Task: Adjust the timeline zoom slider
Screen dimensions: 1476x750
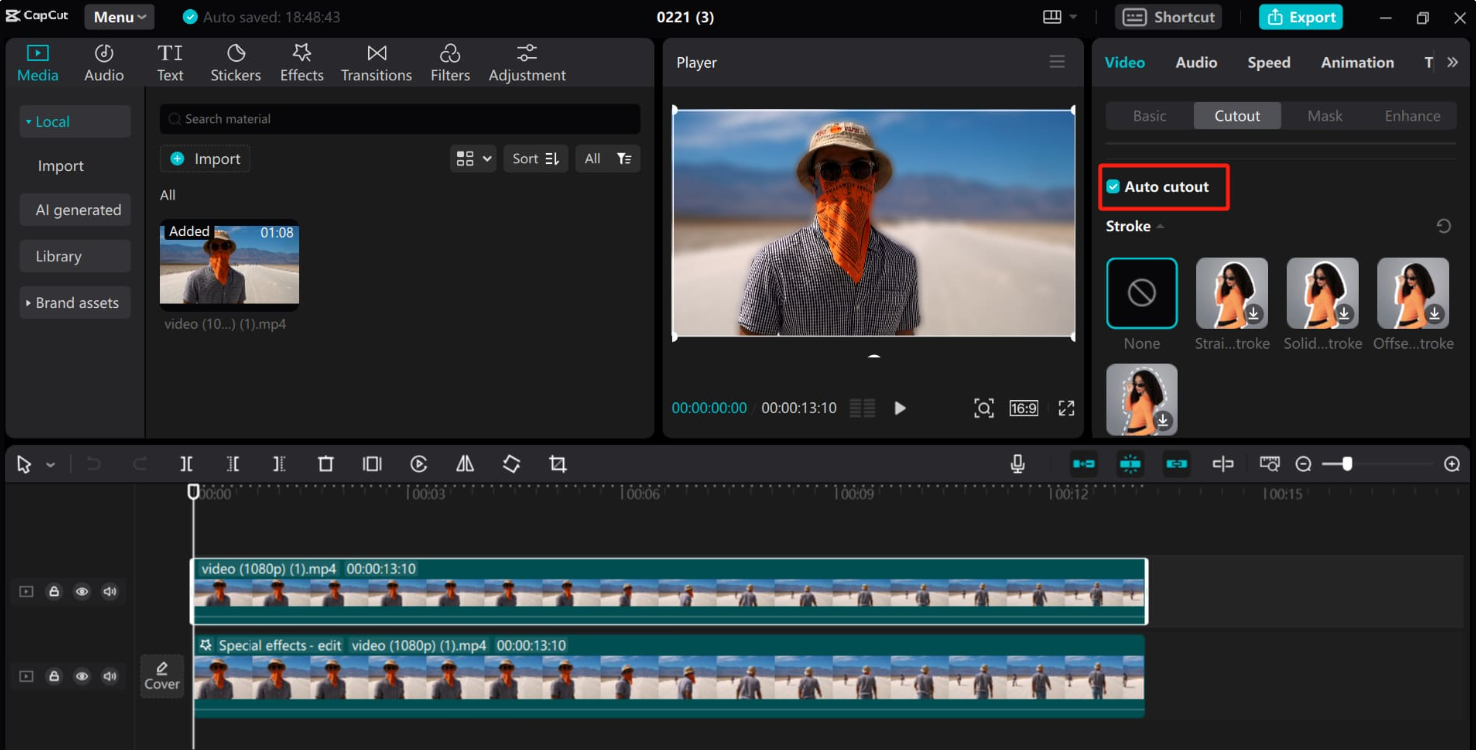Action: pos(1347,463)
